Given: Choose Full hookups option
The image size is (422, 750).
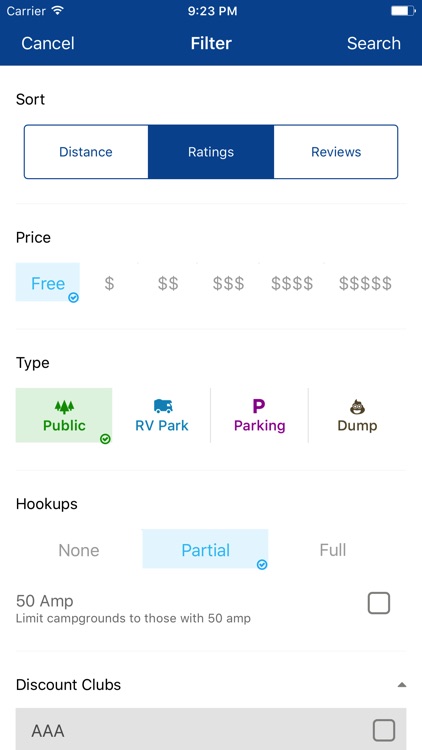Looking at the screenshot, I should tap(333, 550).
